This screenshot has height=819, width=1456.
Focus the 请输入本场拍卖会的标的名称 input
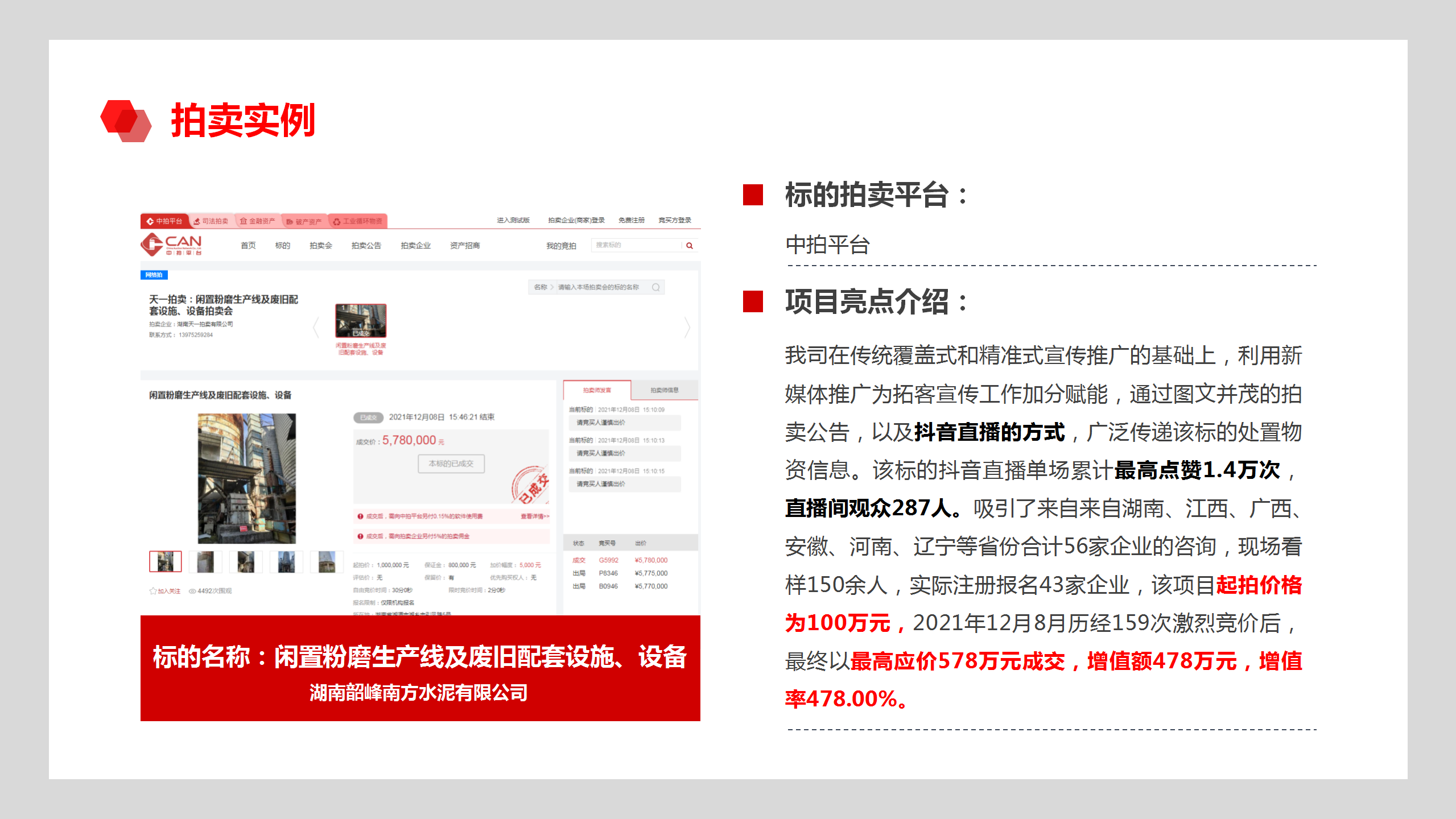[x=603, y=287]
